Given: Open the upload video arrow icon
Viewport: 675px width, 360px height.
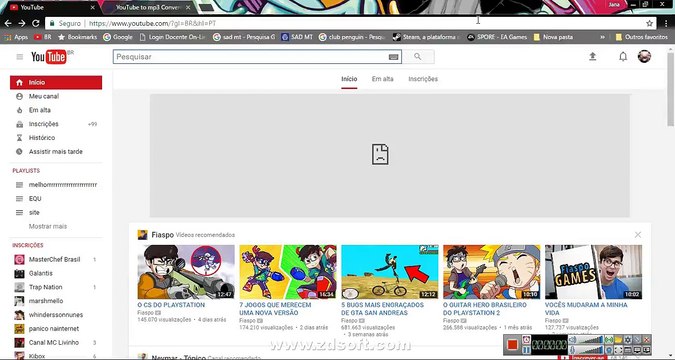Looking at the screenshot, I should [593, 56].
